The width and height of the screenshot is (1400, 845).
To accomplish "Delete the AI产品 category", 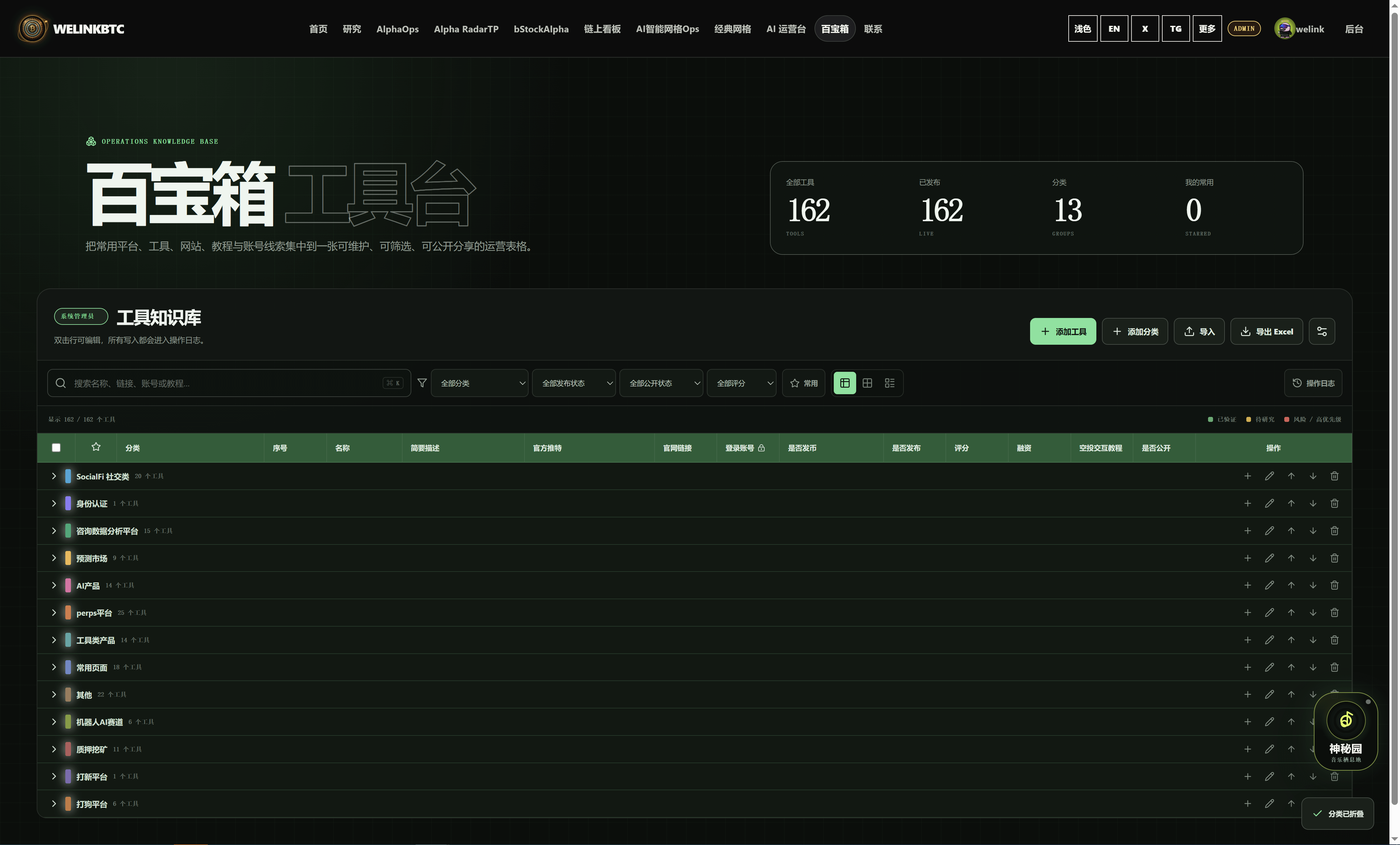I will click(x=1335, y=585).
